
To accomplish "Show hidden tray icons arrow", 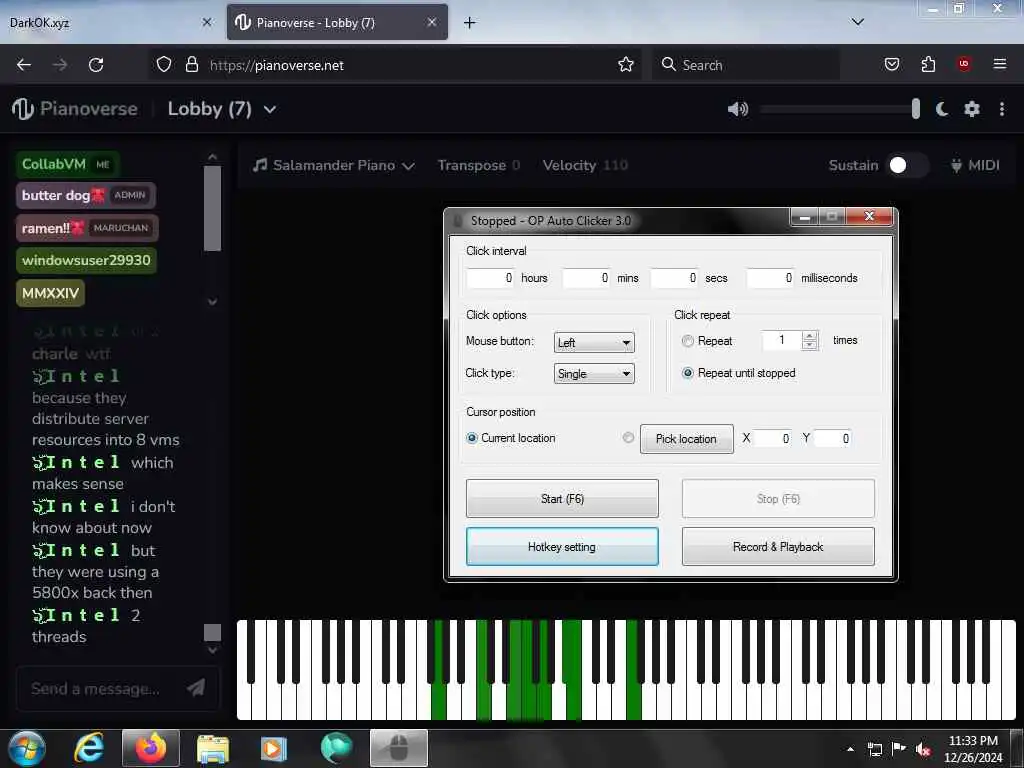I will click(850, 749).
